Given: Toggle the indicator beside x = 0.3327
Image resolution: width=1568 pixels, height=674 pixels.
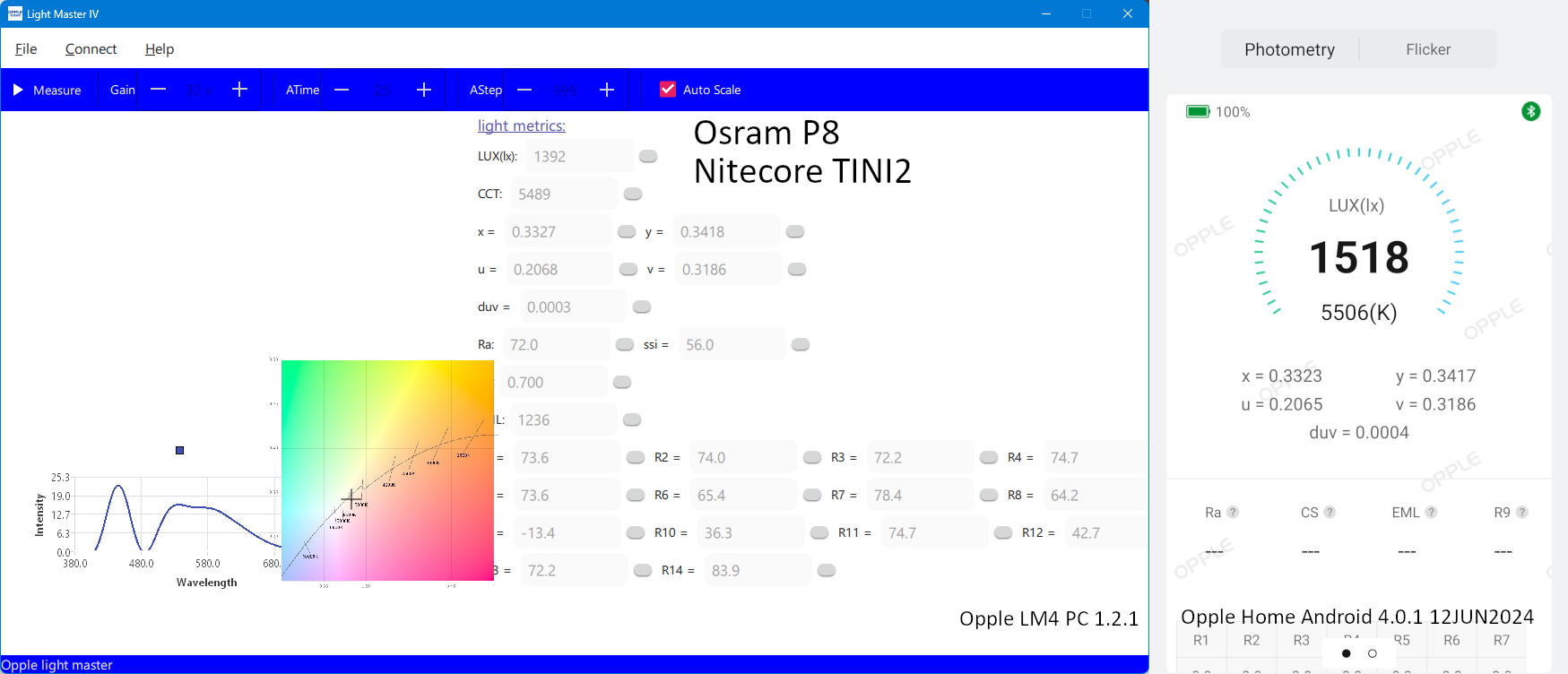Looking at the screenshot, I should [x=627, y=231].
